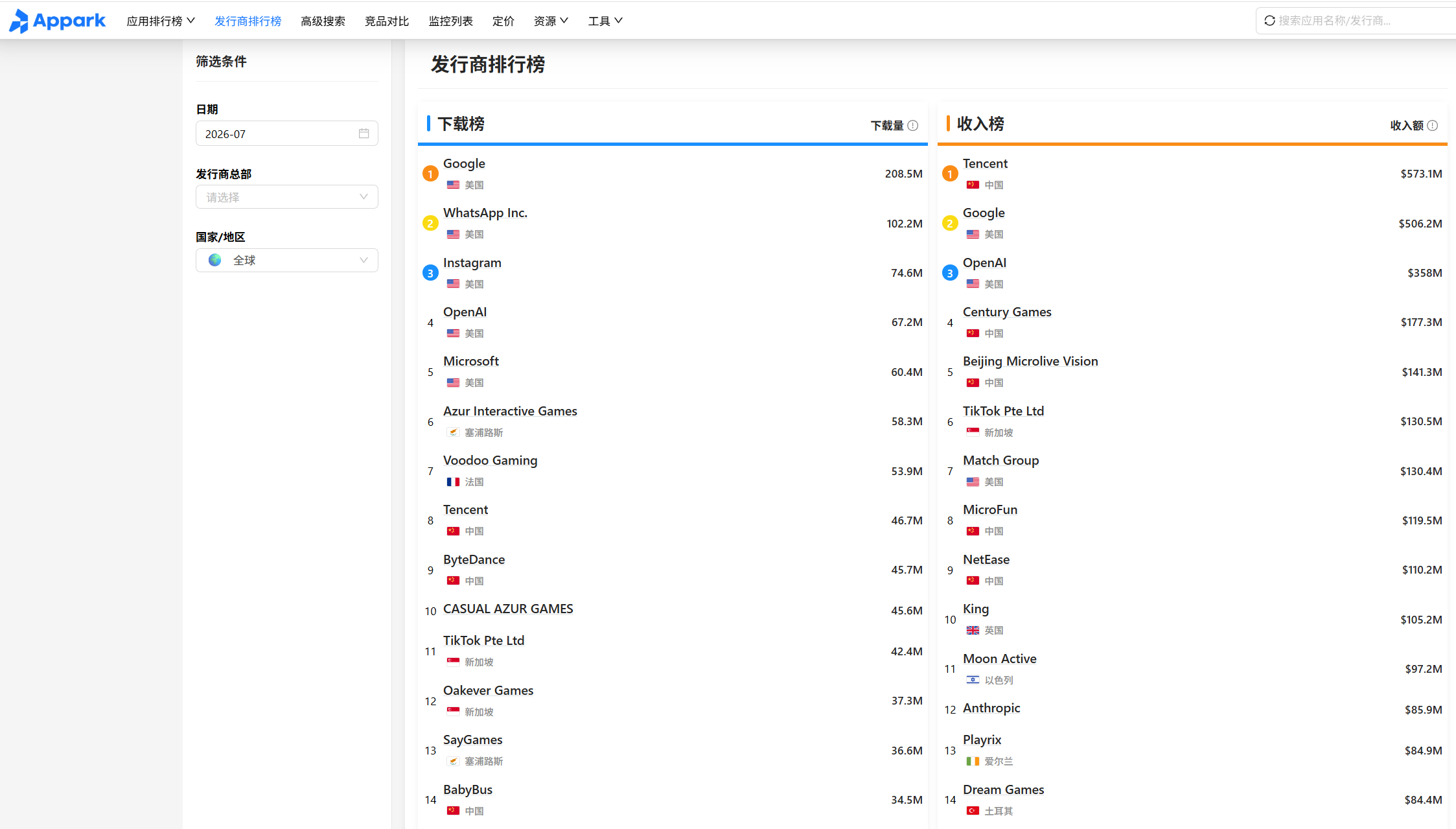Click the globe icon in region selector

pyautogui.click(x=215, y=261)
